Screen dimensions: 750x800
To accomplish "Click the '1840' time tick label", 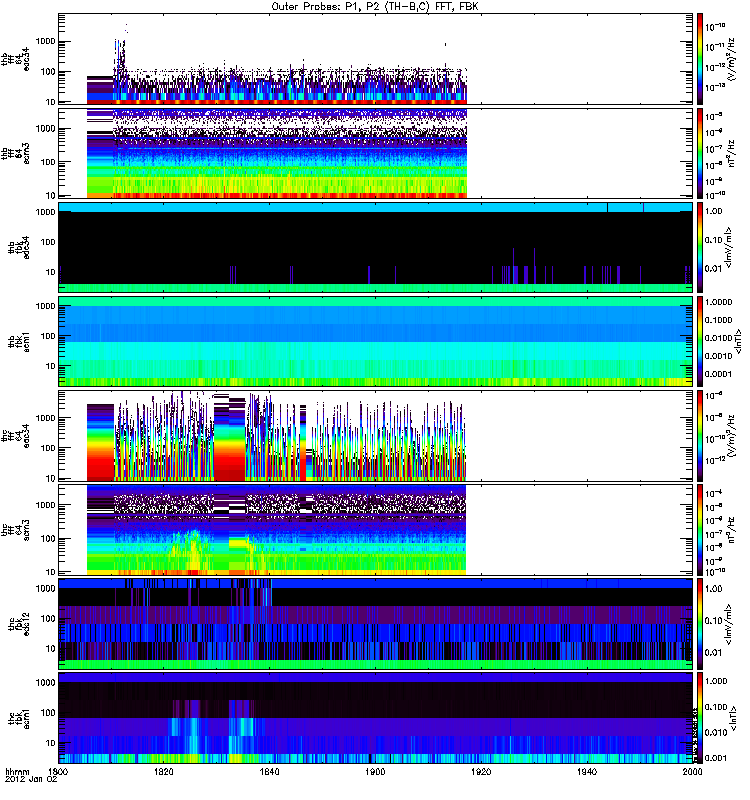I will 269,771.
